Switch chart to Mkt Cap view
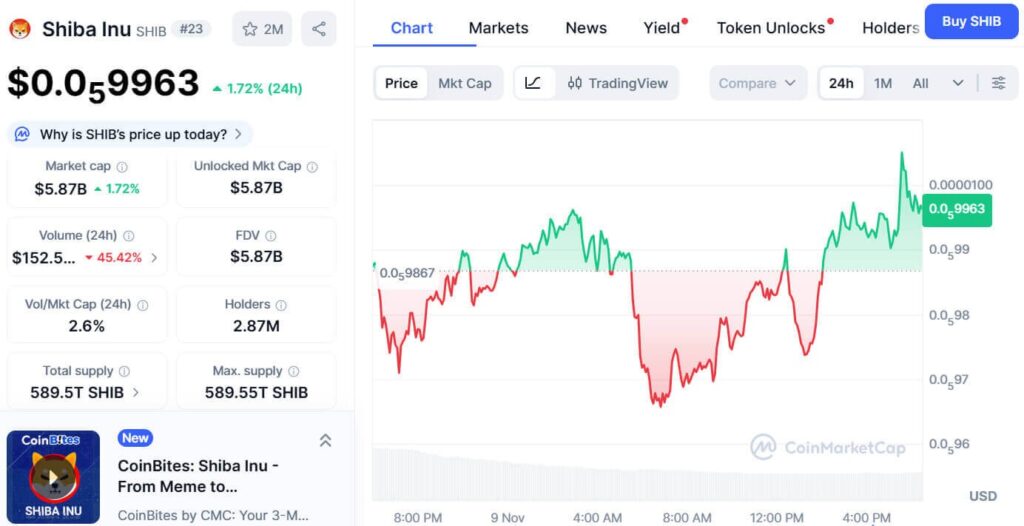The image size is (1024, 526). [465, 83]
